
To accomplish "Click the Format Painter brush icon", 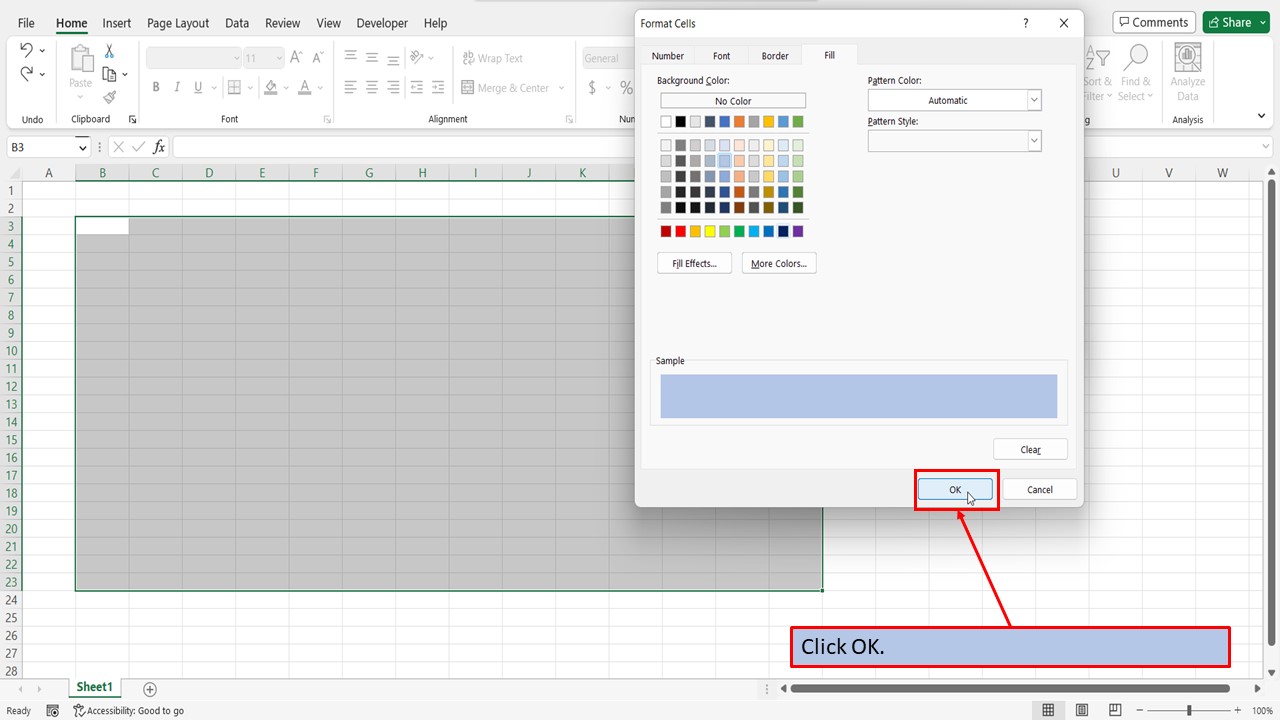I will tap(110, 97).
